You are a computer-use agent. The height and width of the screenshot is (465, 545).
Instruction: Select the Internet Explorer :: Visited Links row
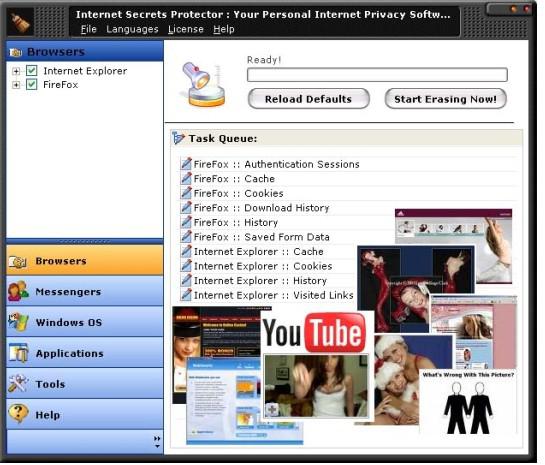tap(267, 295)
